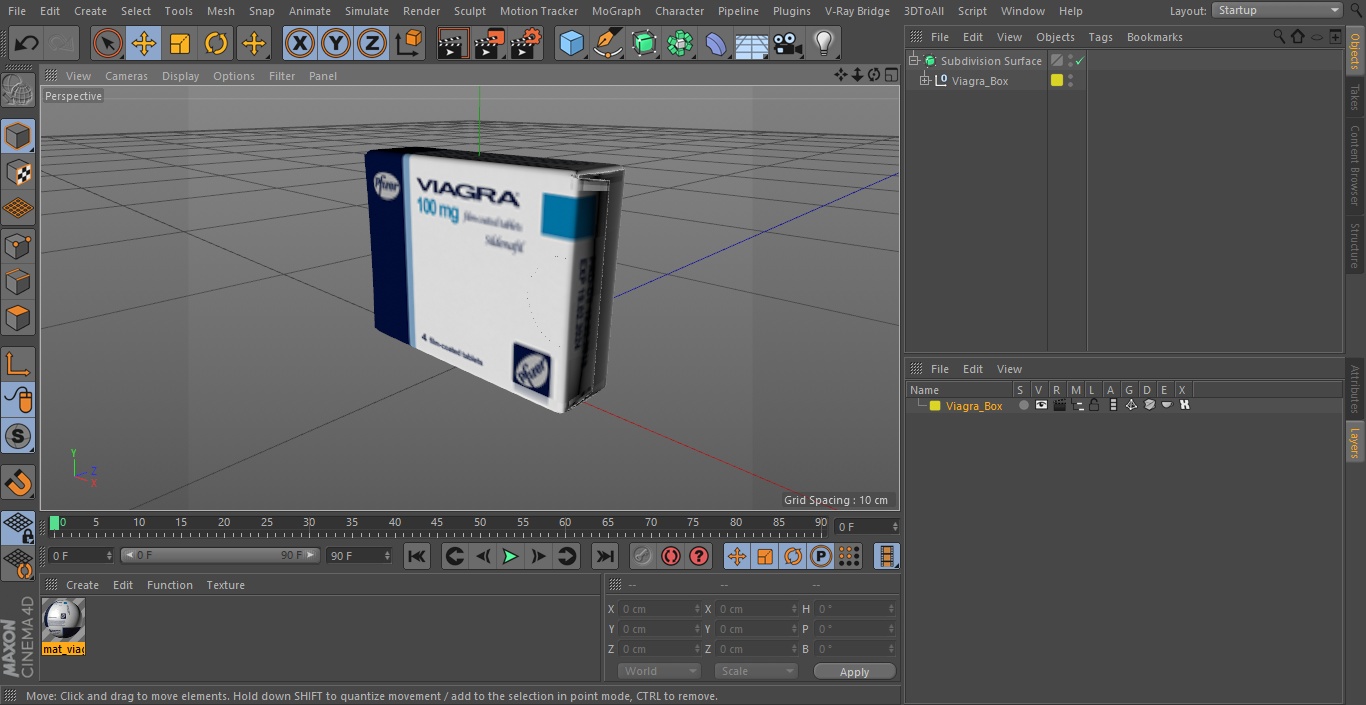This screenshot has height=705, width=1366.
Task: Click the Undo arrow icon
Action: coord(27,43)
